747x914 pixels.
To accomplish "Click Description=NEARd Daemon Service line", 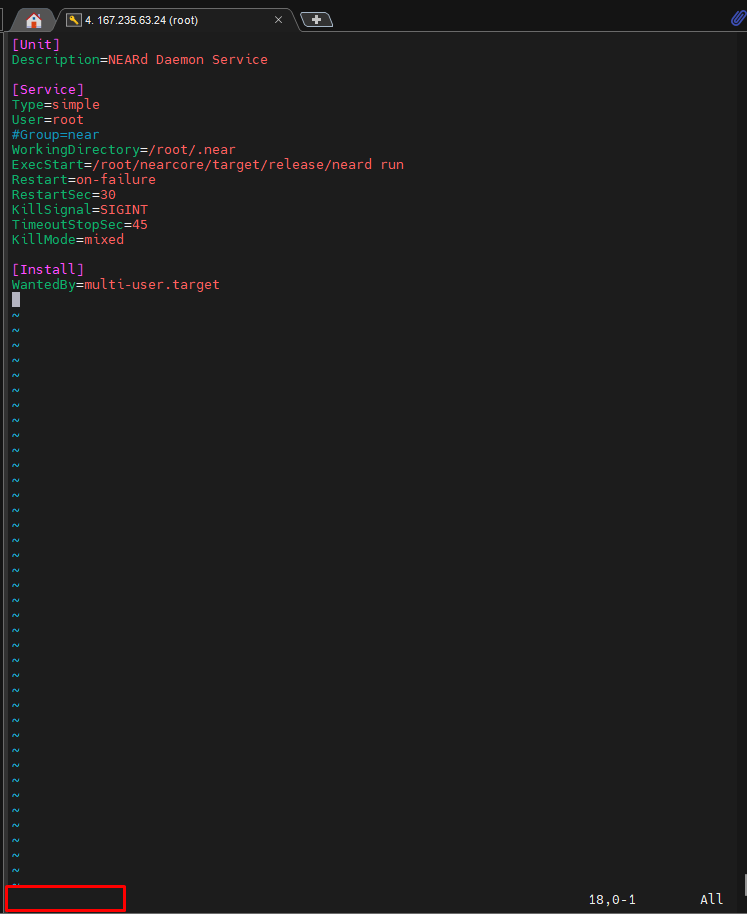I will click(140, 59).
